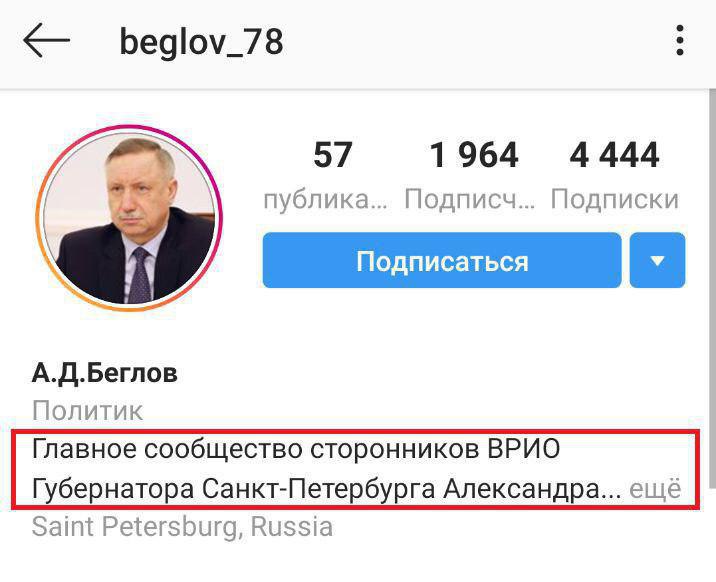Expand the bio with ещё link
Screen dimensions: 716x582
tap(655, 489)
